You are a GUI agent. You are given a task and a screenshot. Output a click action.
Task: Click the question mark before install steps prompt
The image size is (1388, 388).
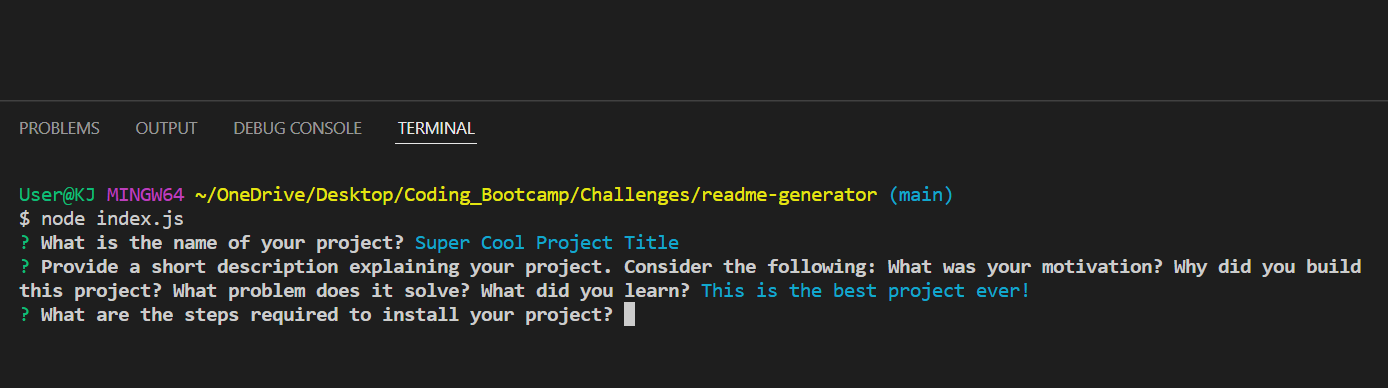pos(24,315)
